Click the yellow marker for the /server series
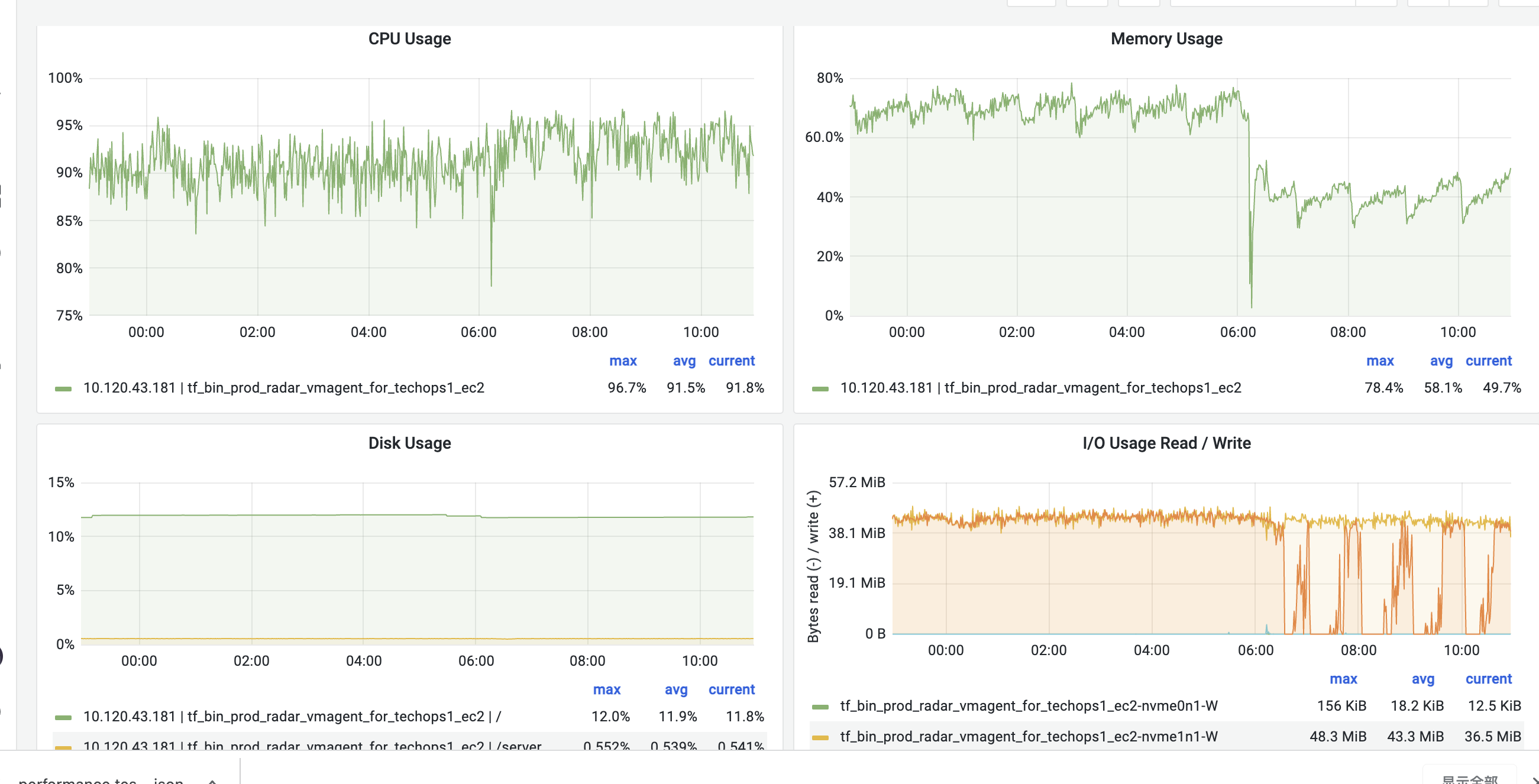1539x784 pixels. pos(64,746)
